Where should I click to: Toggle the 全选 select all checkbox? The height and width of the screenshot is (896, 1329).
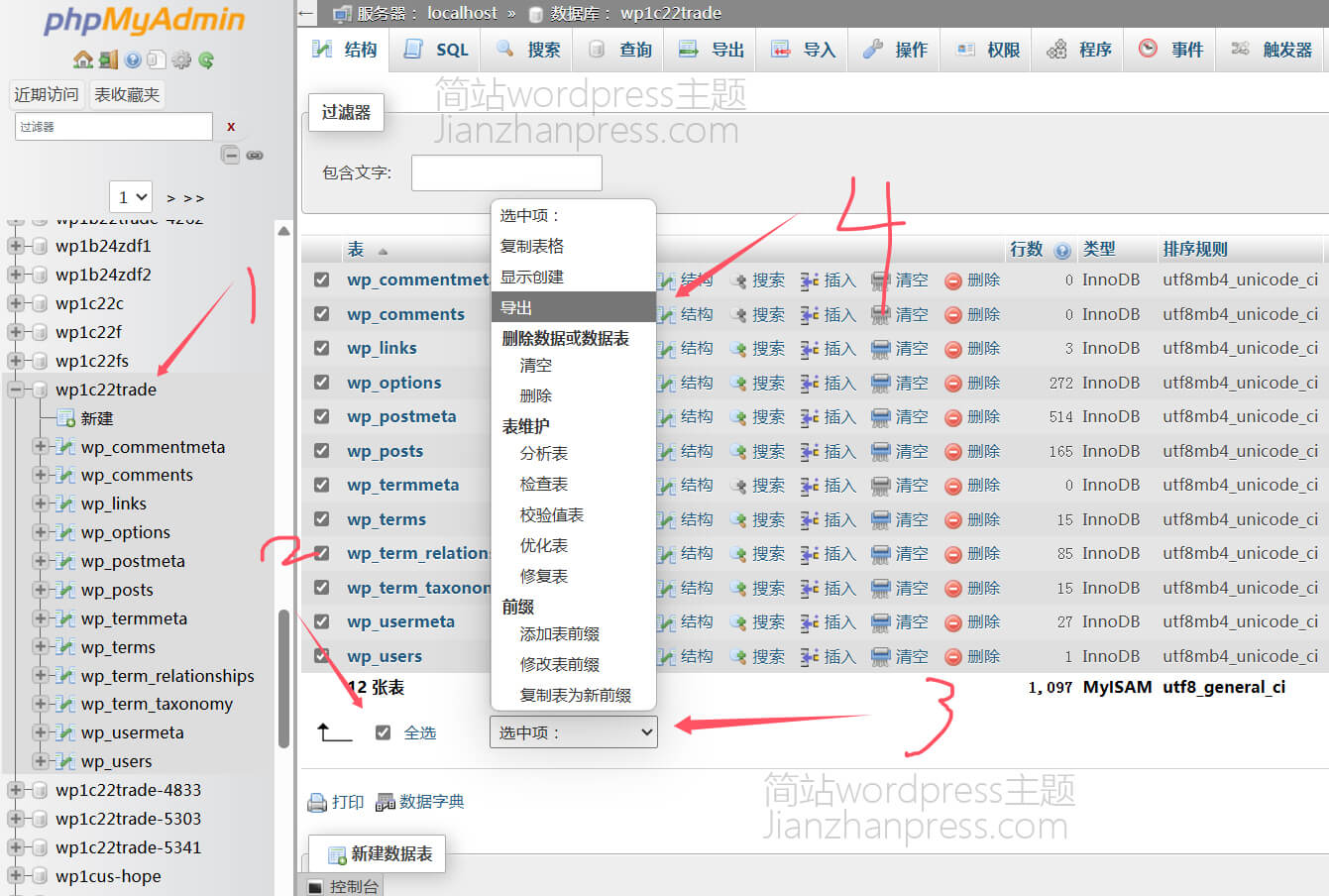pos(383,732)
